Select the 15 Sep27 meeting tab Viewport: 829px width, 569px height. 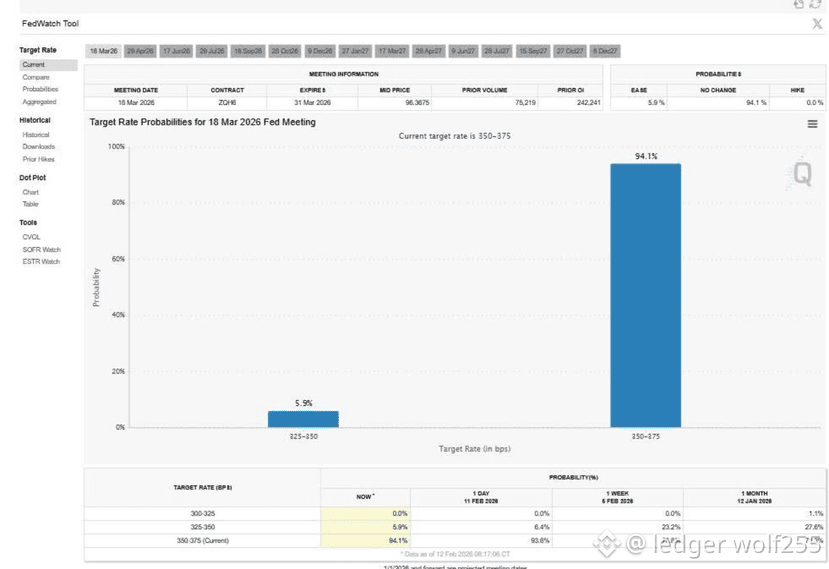[x=533, y=51]
